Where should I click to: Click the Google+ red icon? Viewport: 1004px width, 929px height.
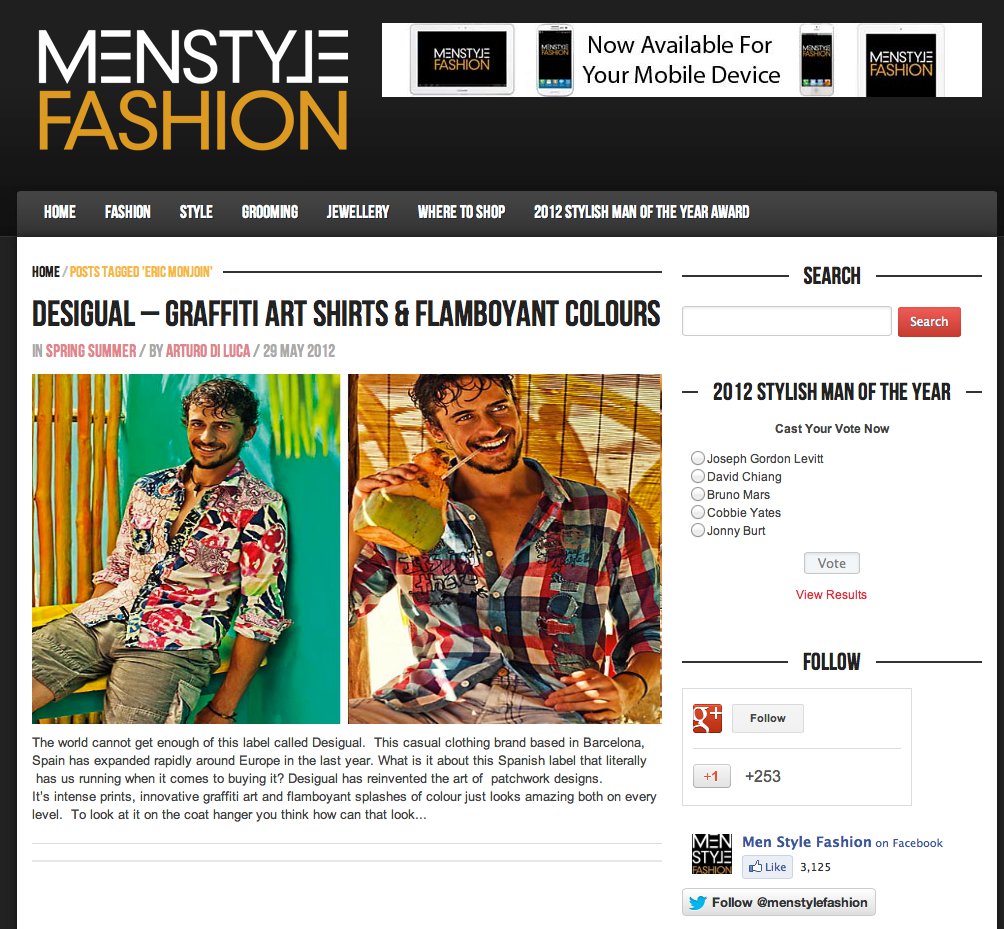pyautogui.click(x=707, y=718)
